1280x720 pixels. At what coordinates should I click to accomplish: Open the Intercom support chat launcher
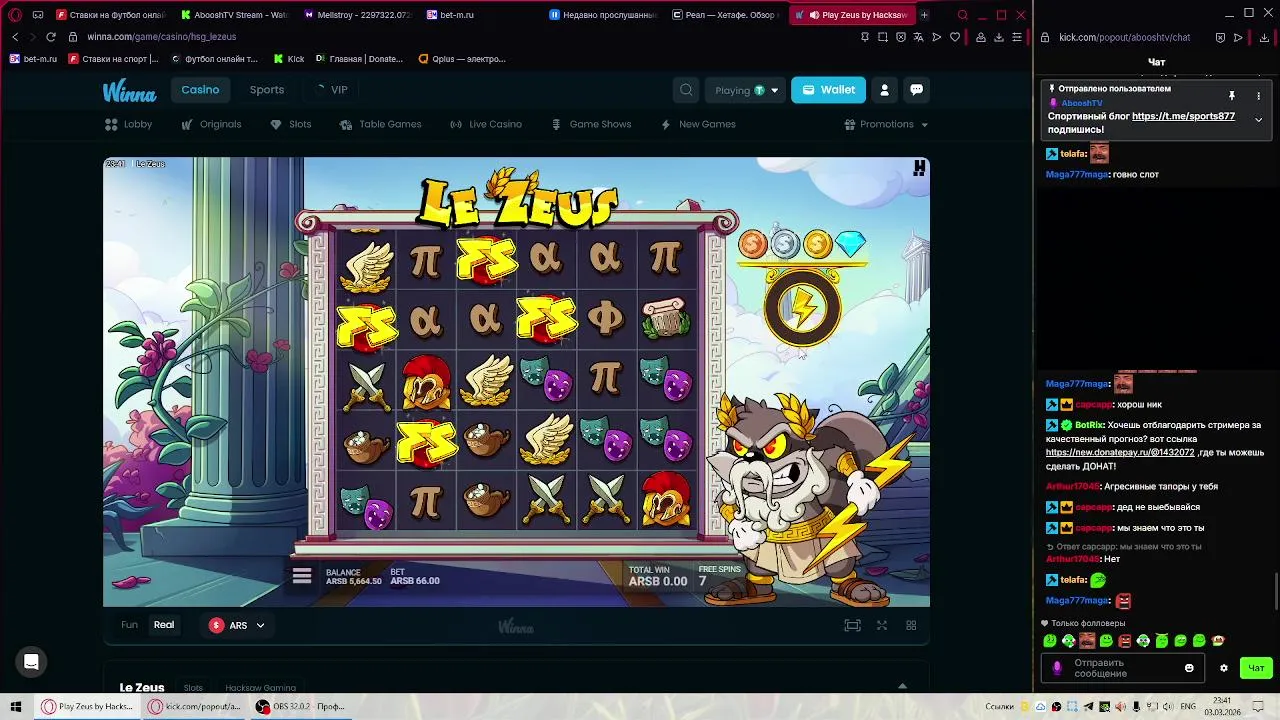(31, 662)
